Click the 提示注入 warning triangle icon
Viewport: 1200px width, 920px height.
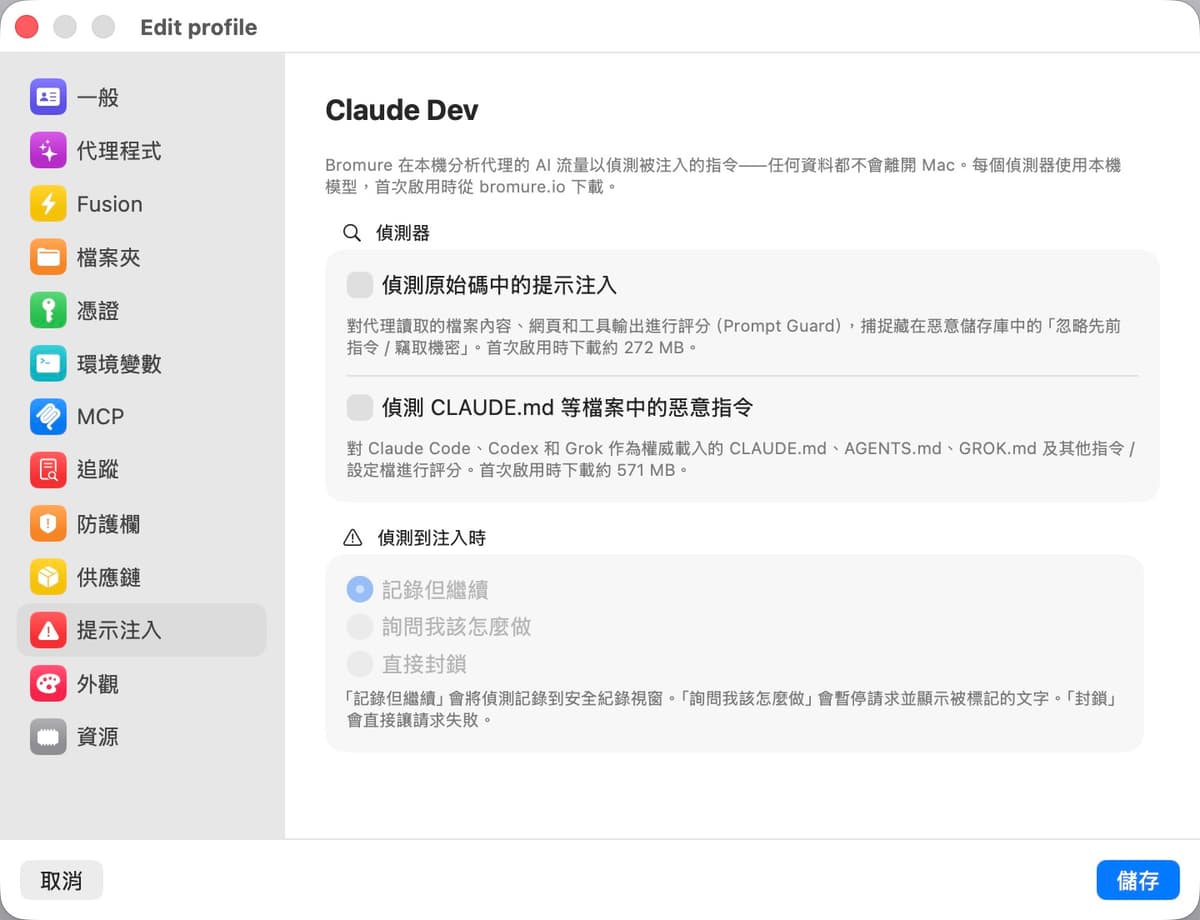click(48, 630)
